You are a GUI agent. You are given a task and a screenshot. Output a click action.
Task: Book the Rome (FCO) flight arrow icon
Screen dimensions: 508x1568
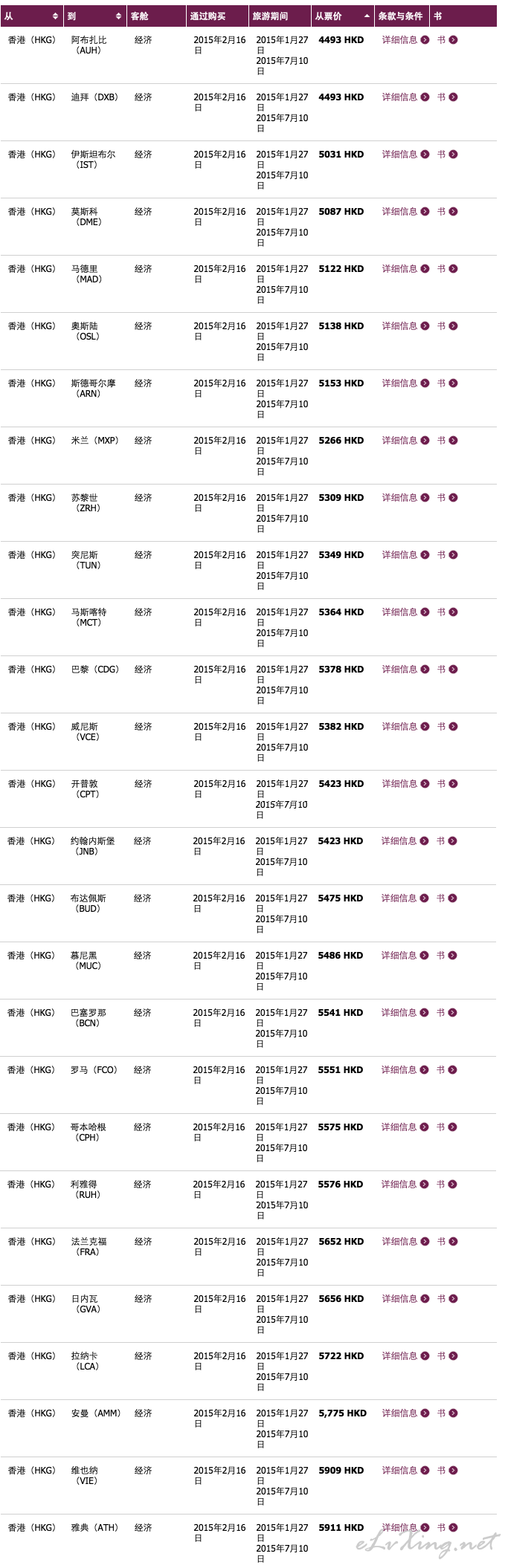pos(453,1070)
